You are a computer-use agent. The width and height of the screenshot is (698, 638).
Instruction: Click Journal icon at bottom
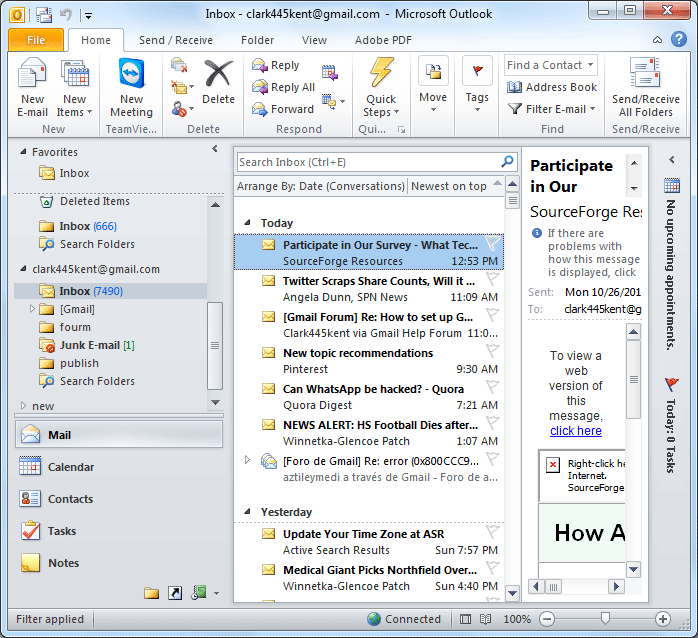click(199, 592)
